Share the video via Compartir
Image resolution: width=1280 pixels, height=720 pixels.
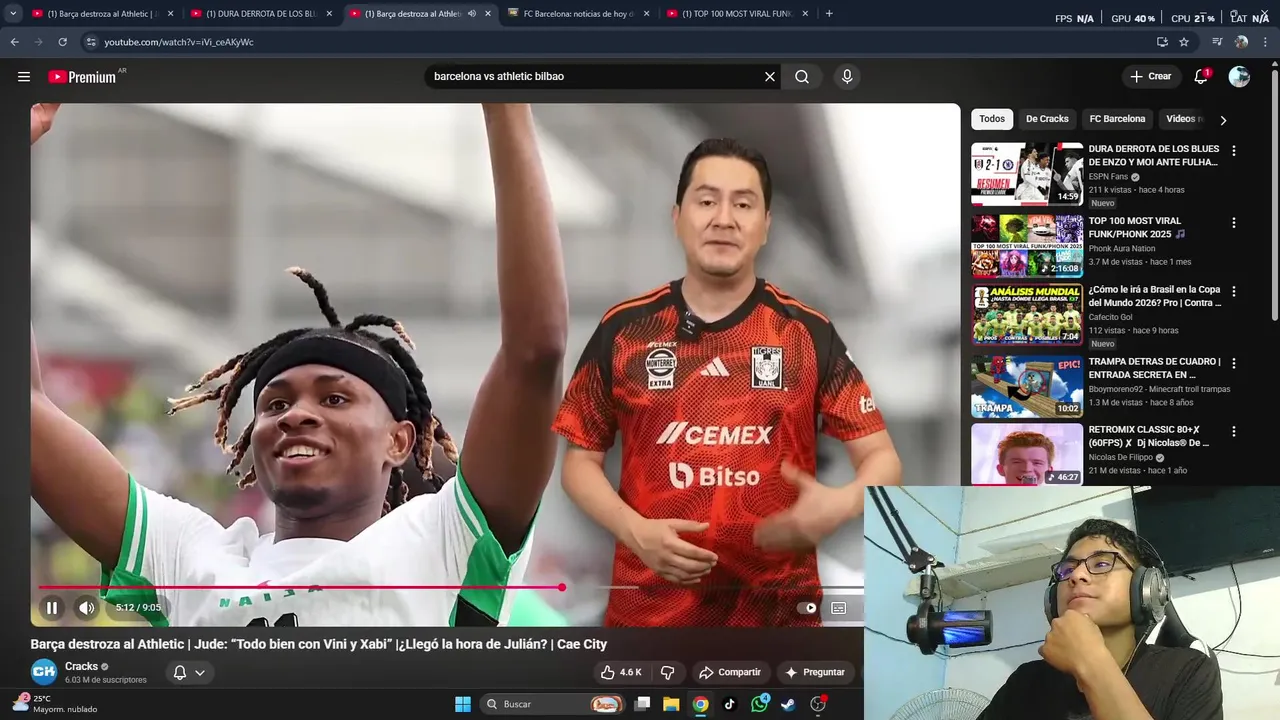[730, 672]
